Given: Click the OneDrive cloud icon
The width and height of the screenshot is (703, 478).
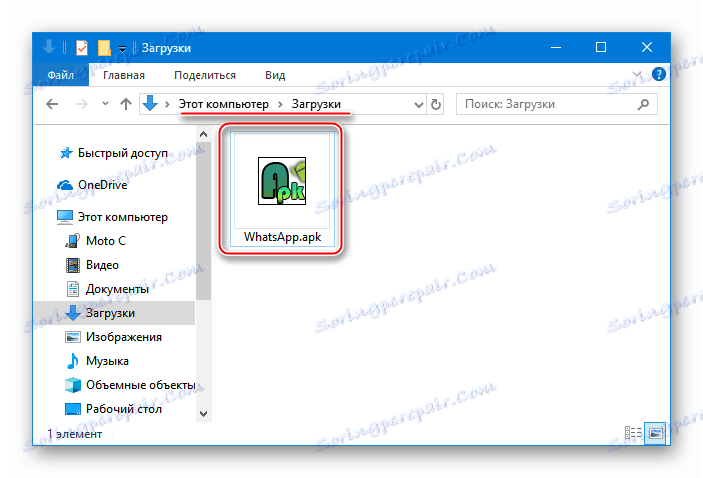Looking at the screenshot, I should pos(65,185).
